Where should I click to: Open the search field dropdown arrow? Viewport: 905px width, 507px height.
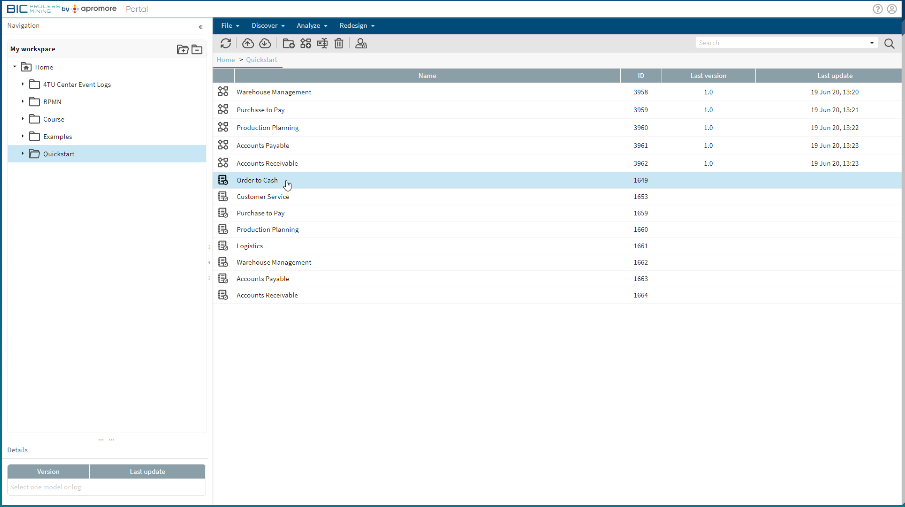click(872, 44)
